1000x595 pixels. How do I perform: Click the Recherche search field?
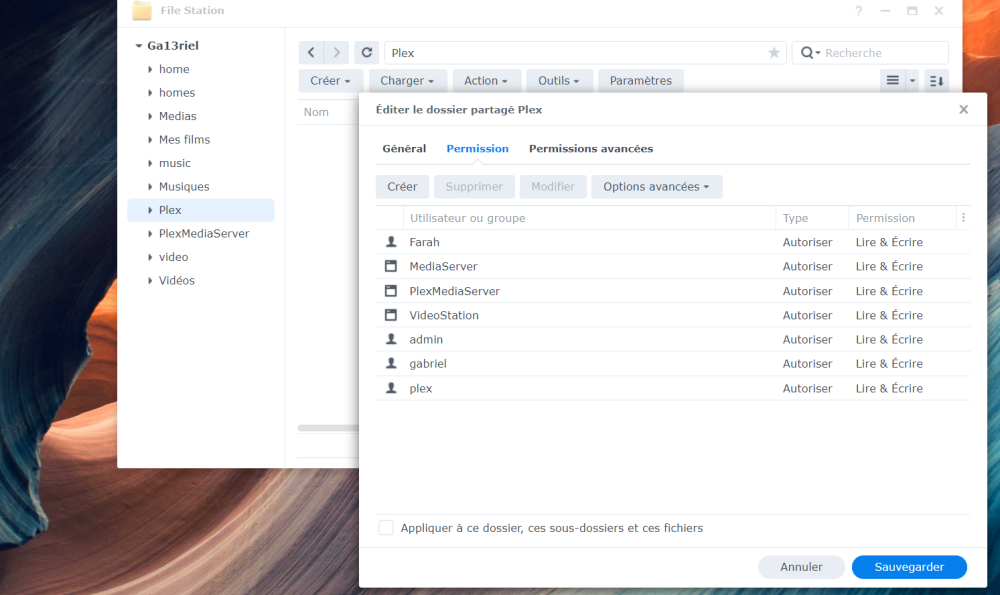[x=880, y=53]
